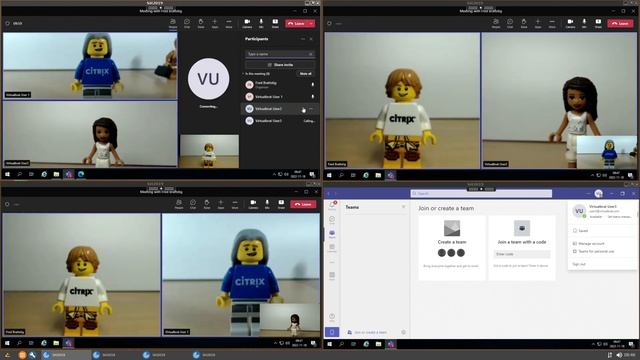The height and width of the screenshot is (360, 640).
Task: Open Windows Start in top-left remote desktop
Action: [x=7, y=174]
